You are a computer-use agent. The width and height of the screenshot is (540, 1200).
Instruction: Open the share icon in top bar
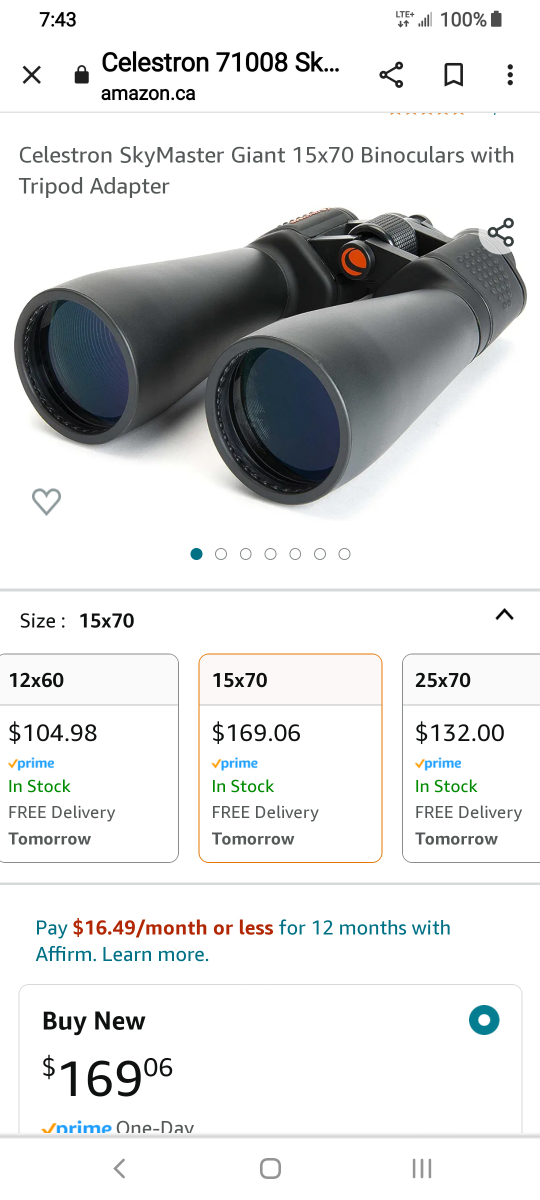click(x=391, y=75)
